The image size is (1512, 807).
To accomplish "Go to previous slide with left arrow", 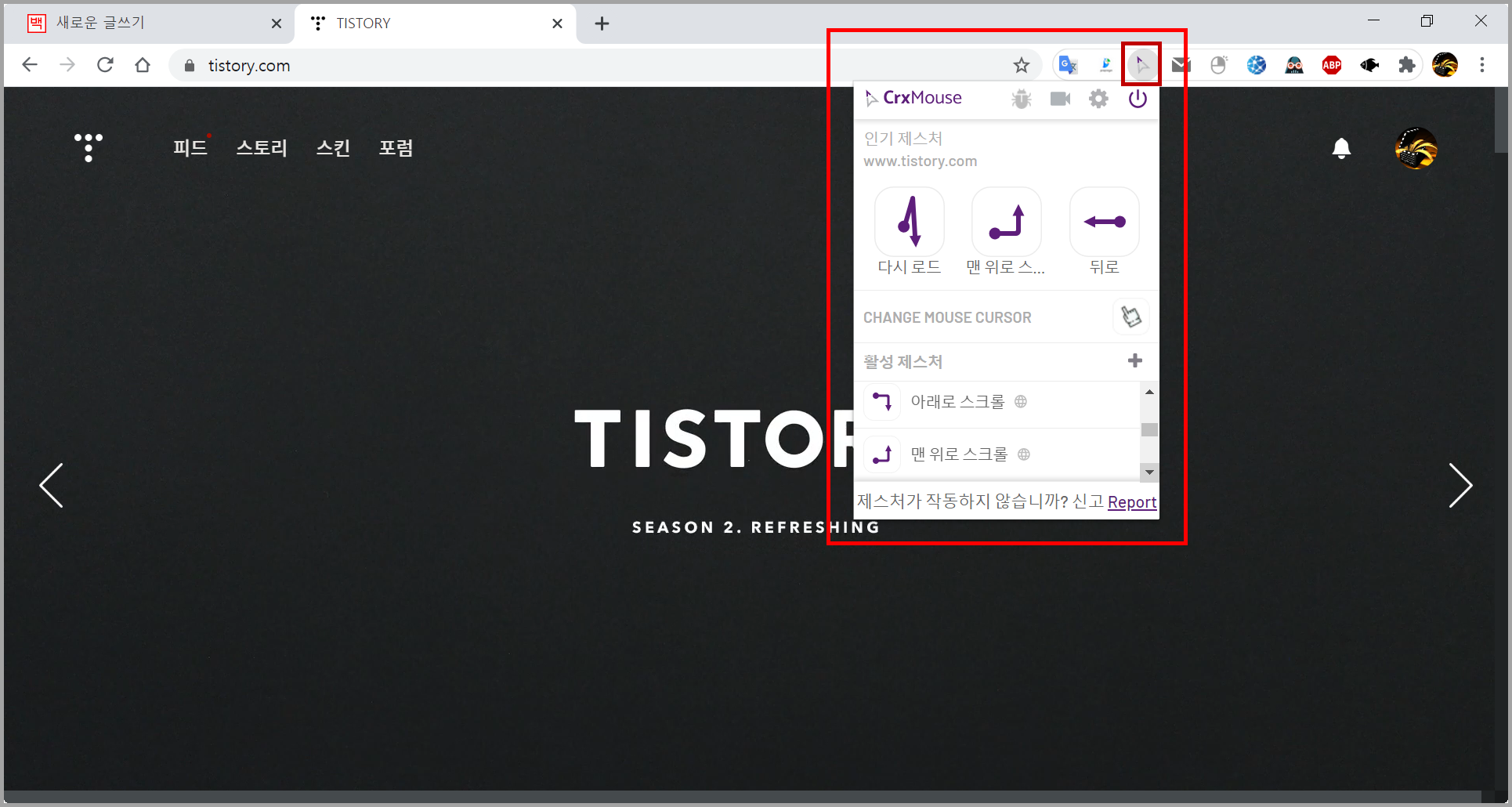I will point(52,486).
